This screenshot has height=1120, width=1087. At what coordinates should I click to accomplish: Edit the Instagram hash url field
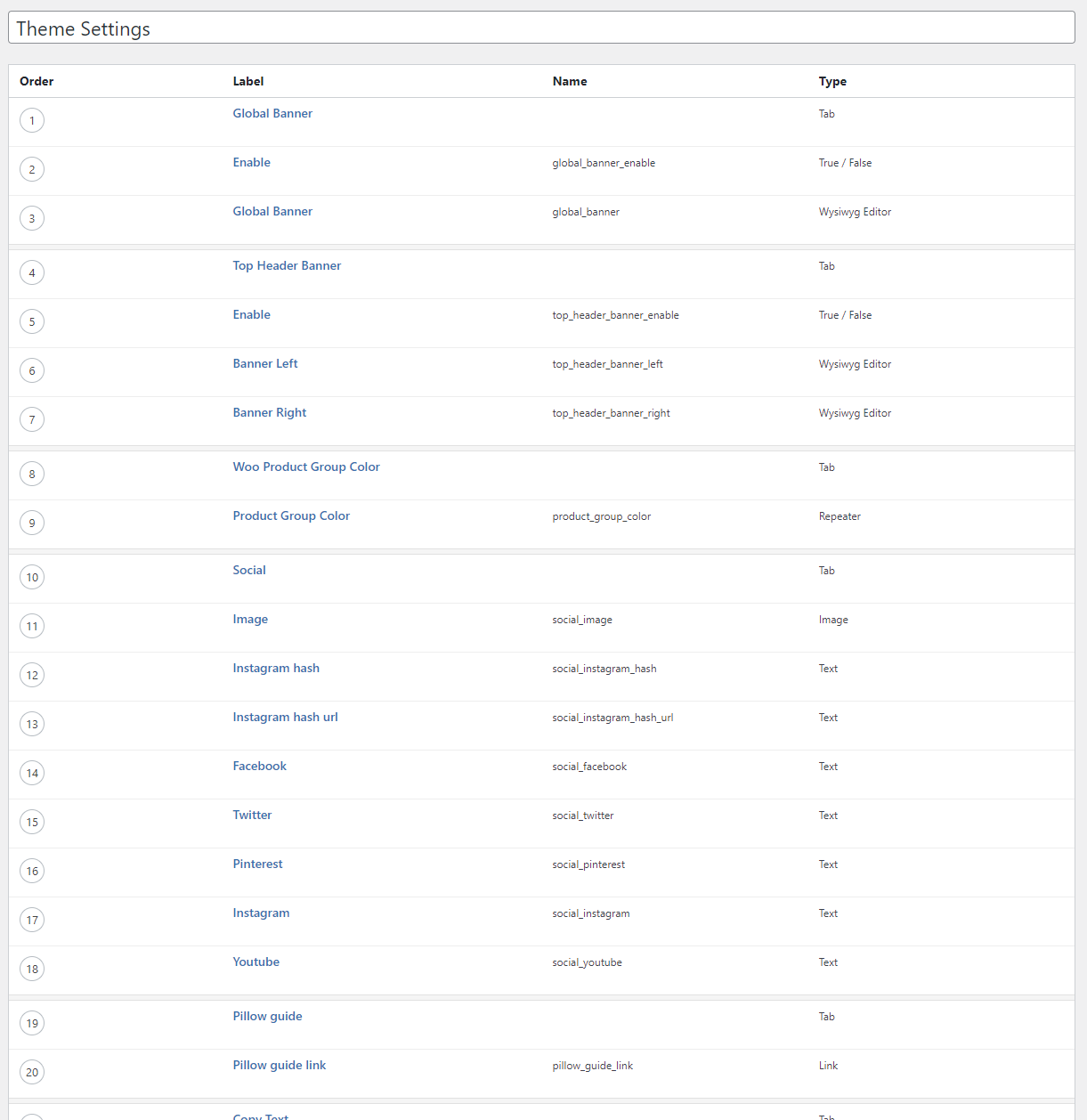tap(285, 717)
